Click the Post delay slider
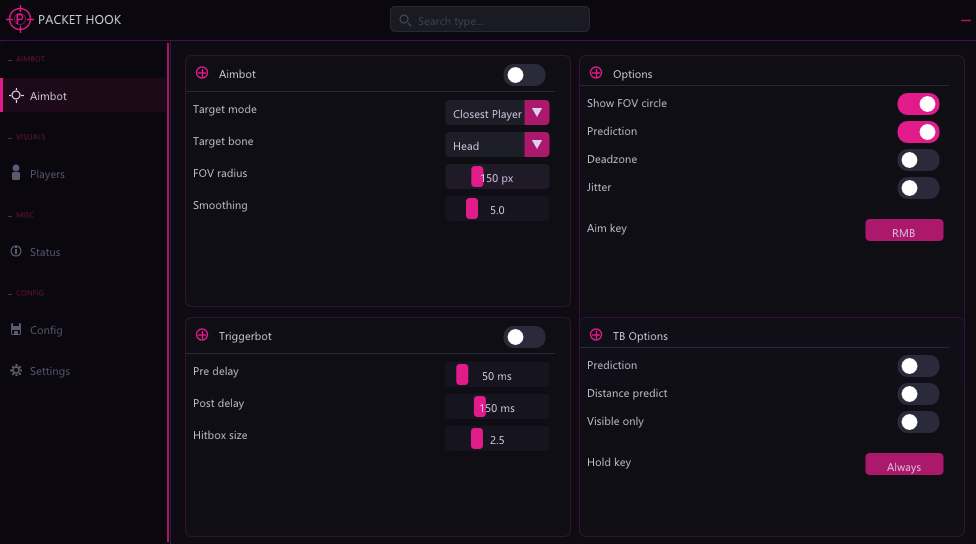 coord(497,407)
